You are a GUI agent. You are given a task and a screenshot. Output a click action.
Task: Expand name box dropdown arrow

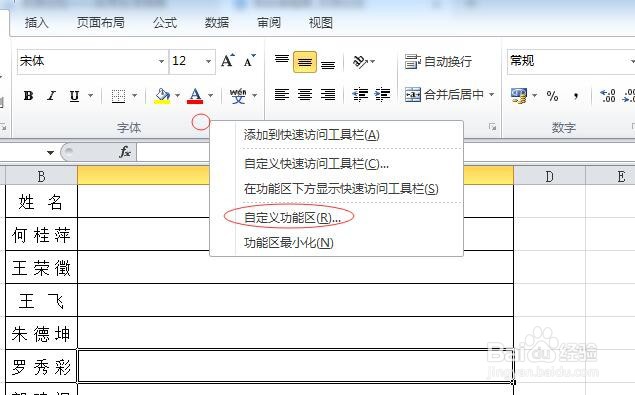50,153
